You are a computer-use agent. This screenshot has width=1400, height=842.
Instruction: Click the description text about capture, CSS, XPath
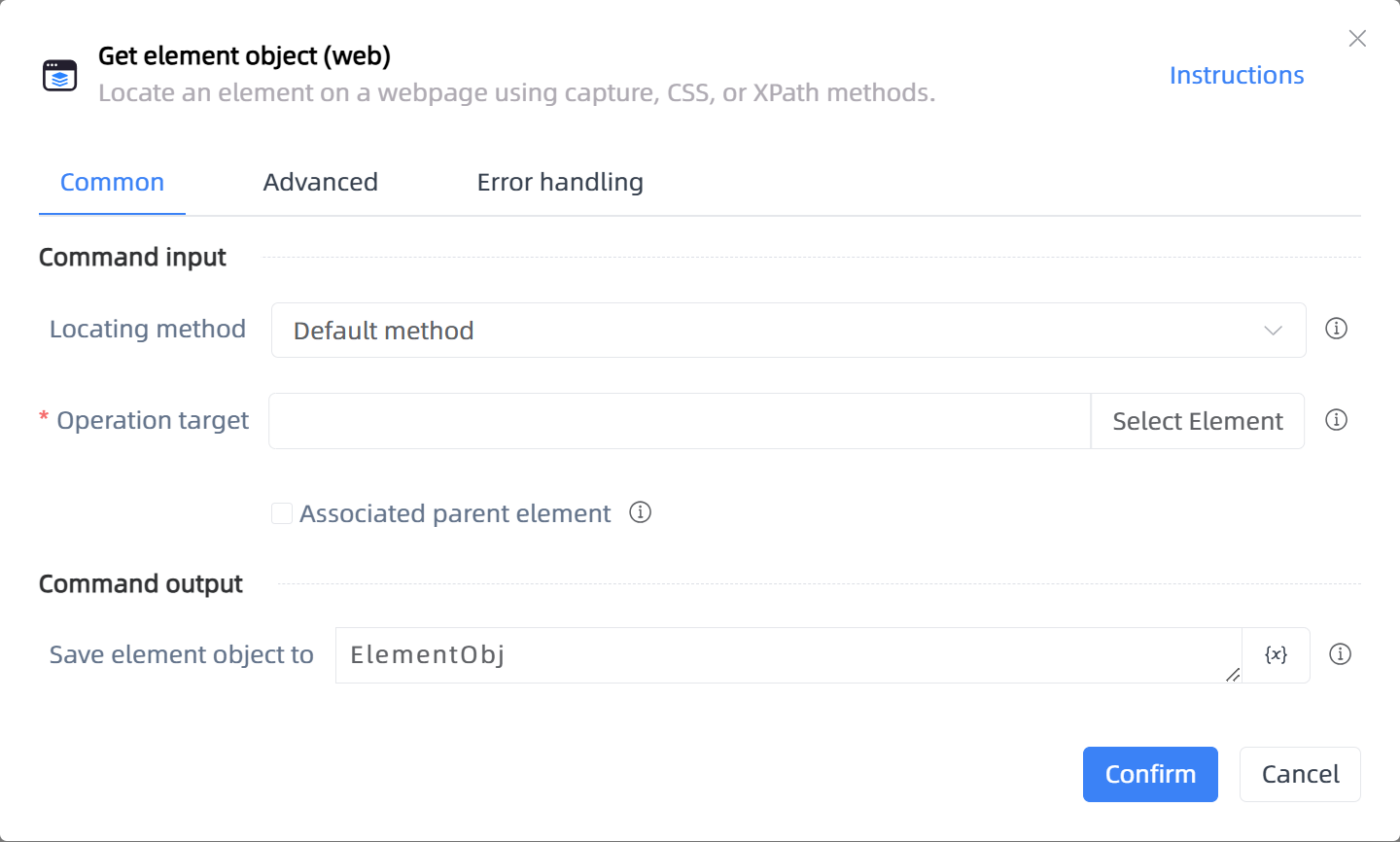coord(516,92)
